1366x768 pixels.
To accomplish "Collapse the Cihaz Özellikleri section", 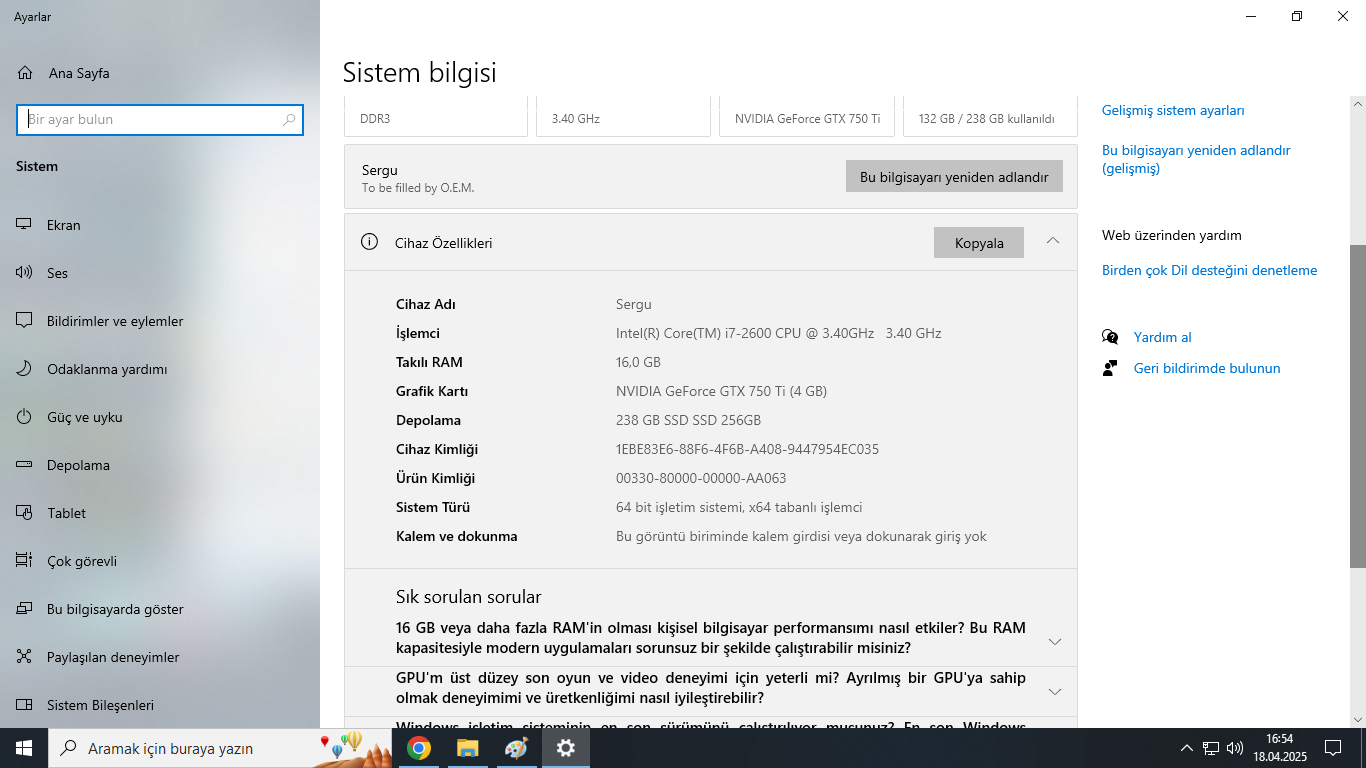I will click(1052, 241).
